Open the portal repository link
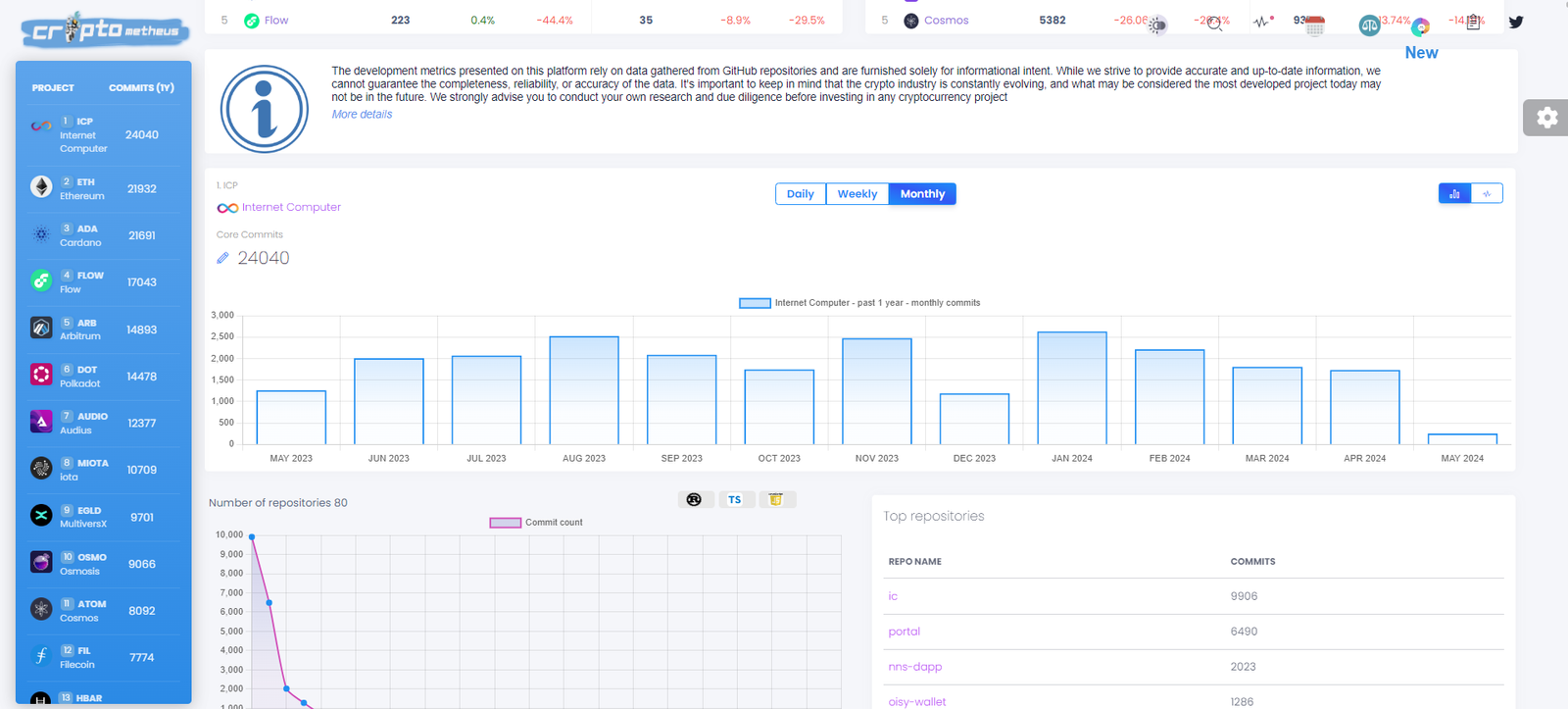 coord(905,632)
